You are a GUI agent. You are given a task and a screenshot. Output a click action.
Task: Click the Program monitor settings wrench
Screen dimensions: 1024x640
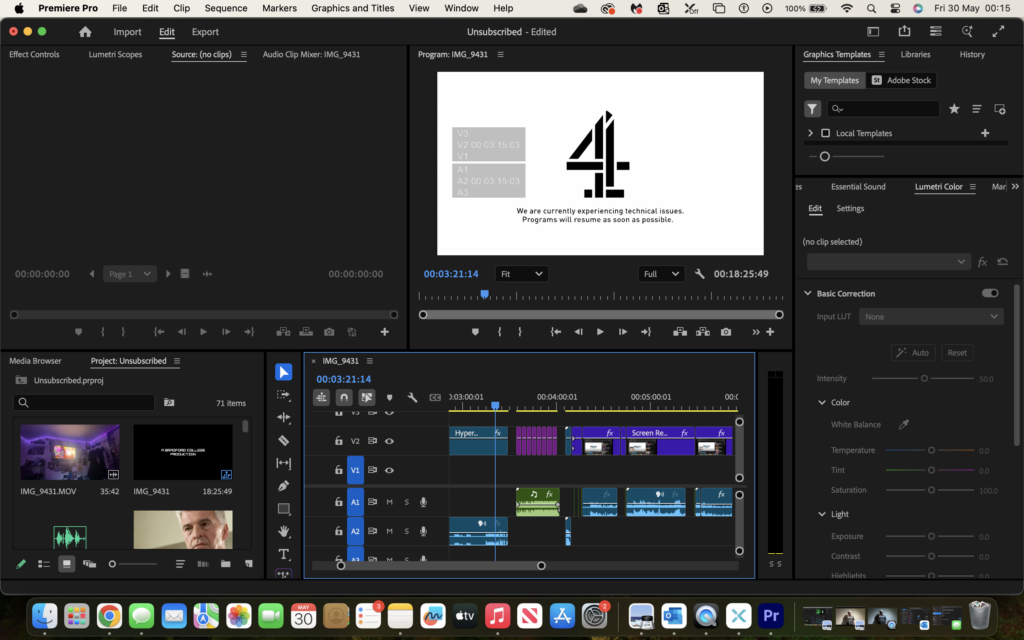[699, 274]
